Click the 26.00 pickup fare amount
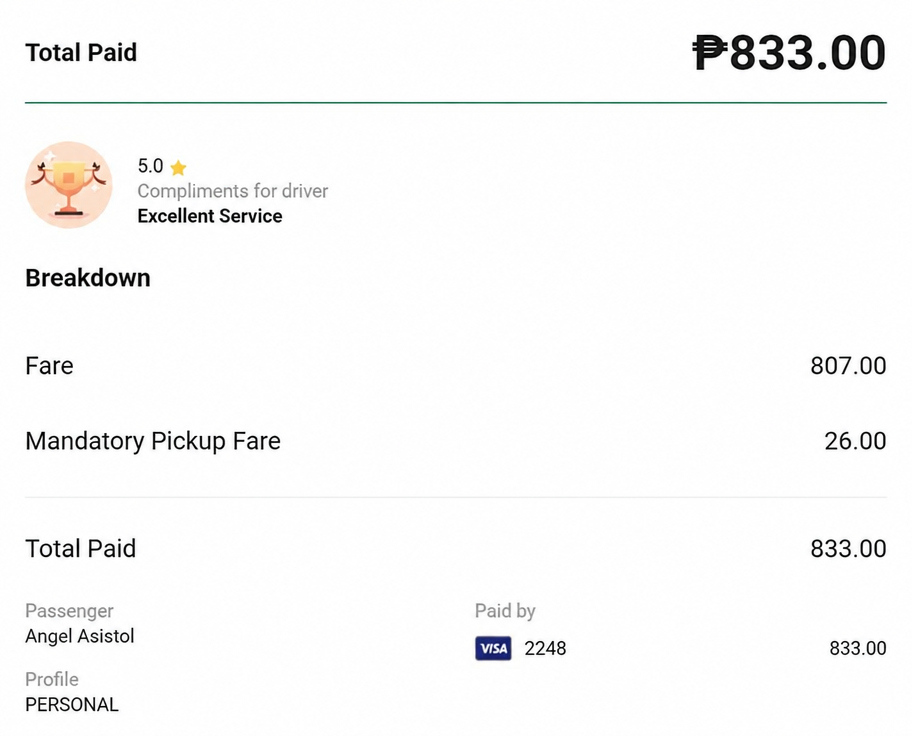Image resolution: width=912 pixels, height=736 pixels. tap(855, 441)
